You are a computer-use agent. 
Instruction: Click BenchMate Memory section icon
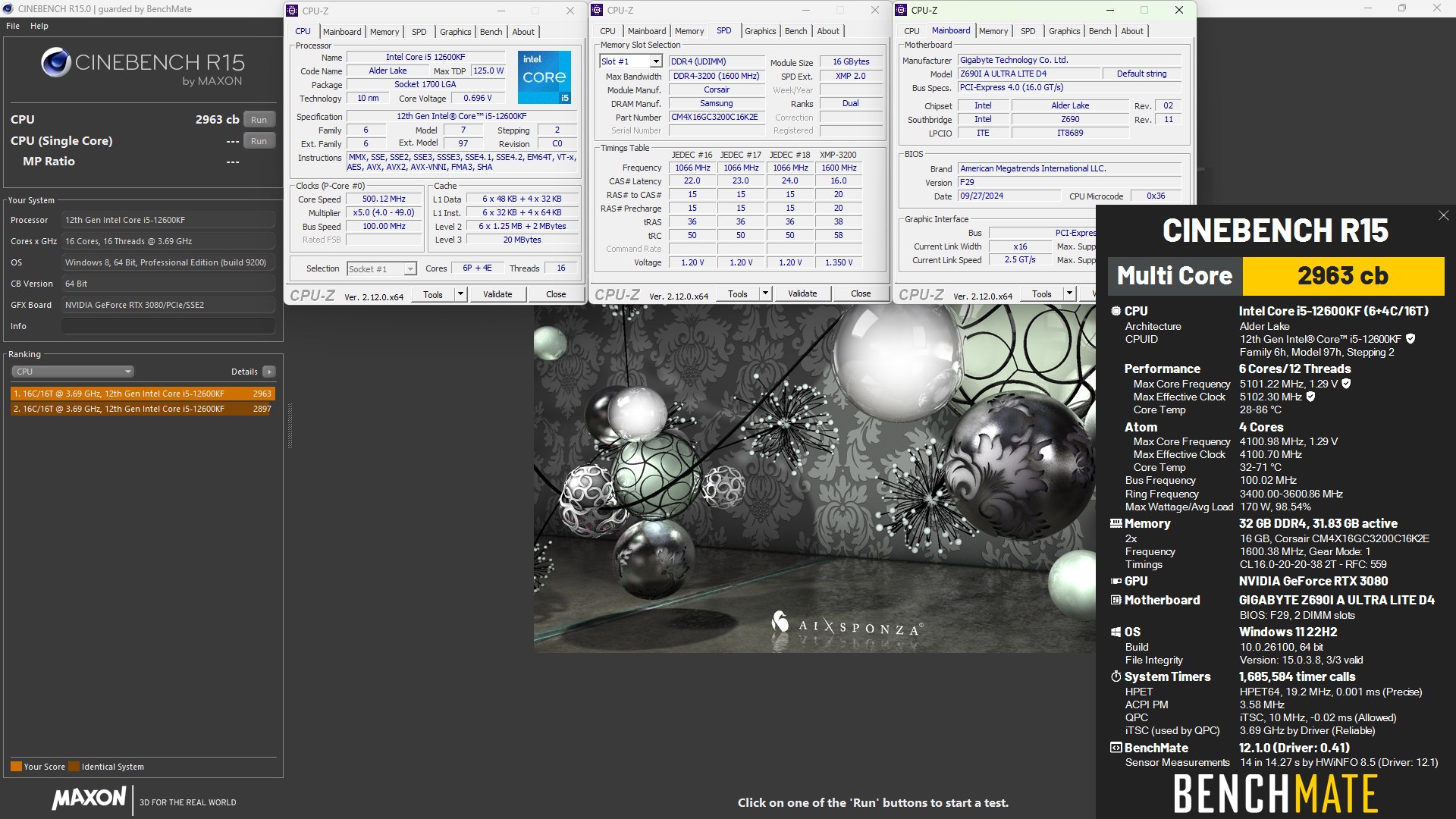pos(1116,523)
